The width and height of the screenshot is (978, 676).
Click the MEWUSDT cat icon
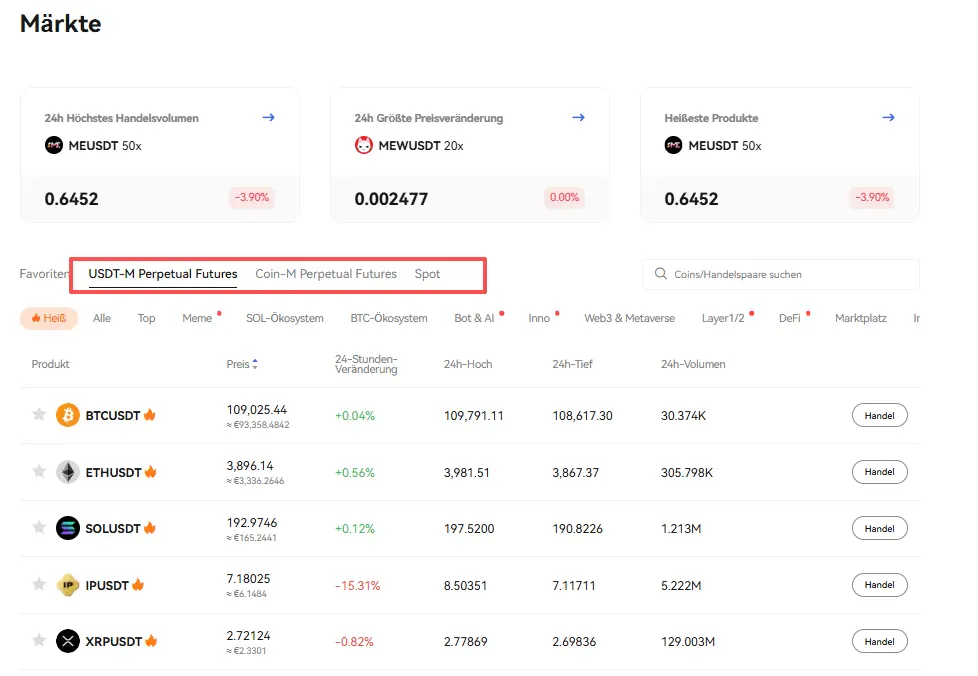pyautogui.click(x=364, y=146)
